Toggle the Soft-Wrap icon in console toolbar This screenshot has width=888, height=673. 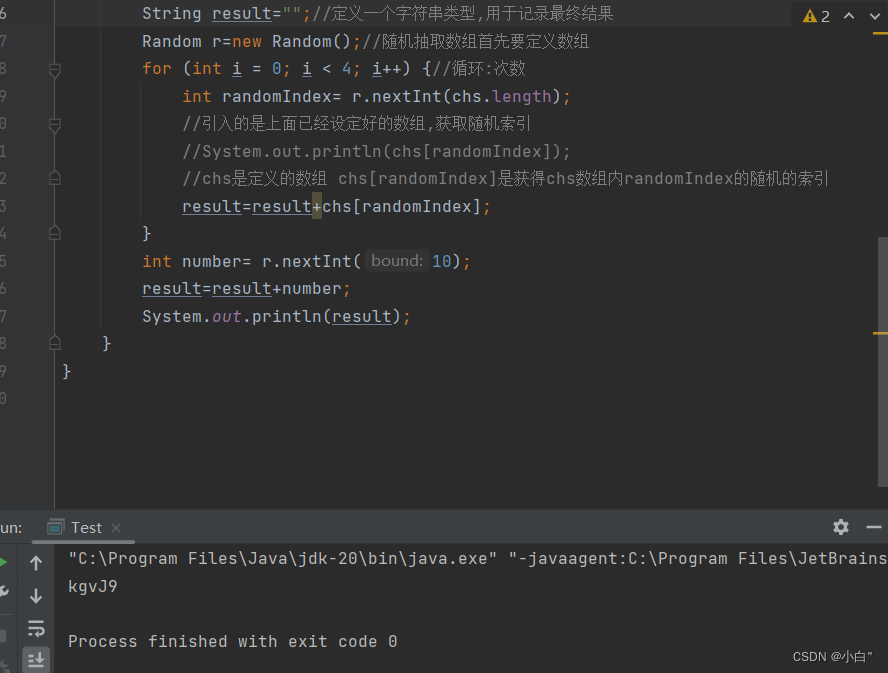36,628
